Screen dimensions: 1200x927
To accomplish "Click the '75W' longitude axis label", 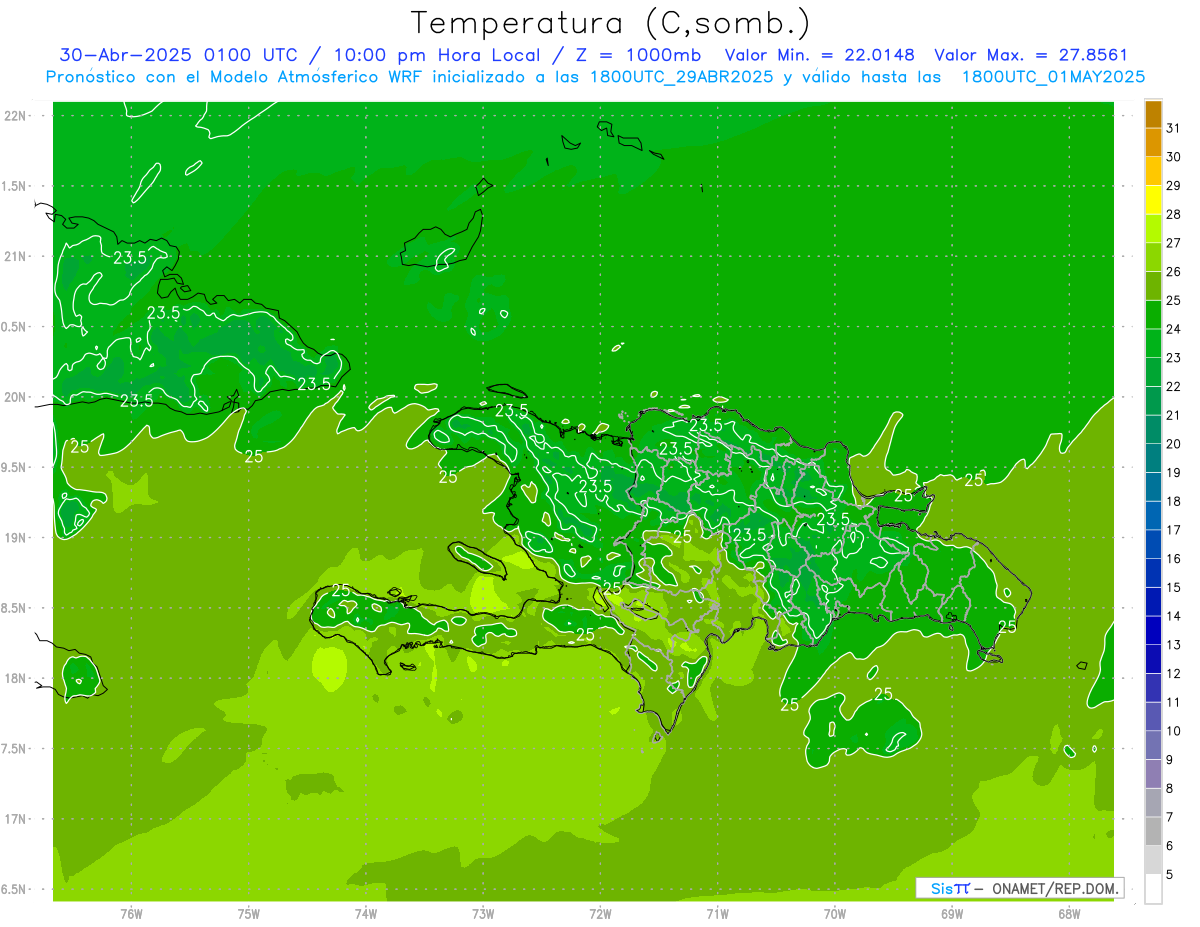I will [x=249, y=914].
